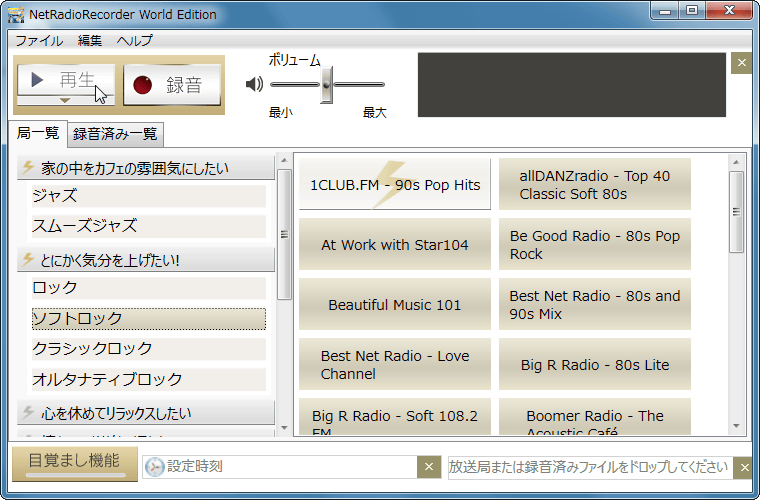Switch to the 局一覧 tab
Screen dimensions: 760x500
coord(38,133)
